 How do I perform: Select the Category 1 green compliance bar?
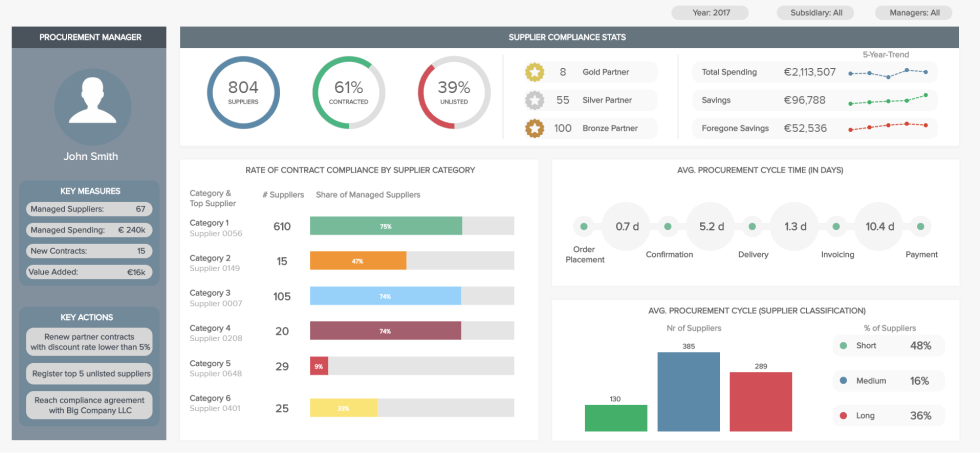386,226
